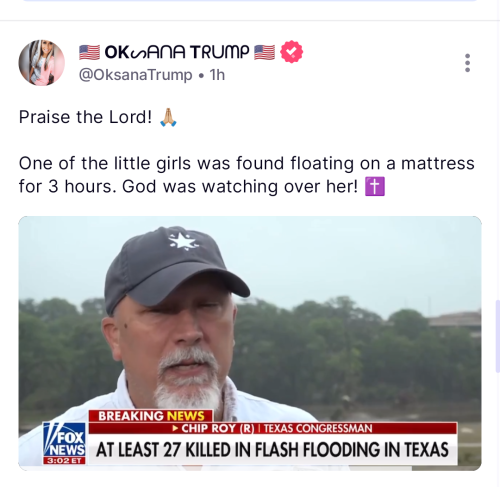The width and height of the screenshot is (500, 487).
Task: Click the US flag emoji before the name
Action: [89, 52]
